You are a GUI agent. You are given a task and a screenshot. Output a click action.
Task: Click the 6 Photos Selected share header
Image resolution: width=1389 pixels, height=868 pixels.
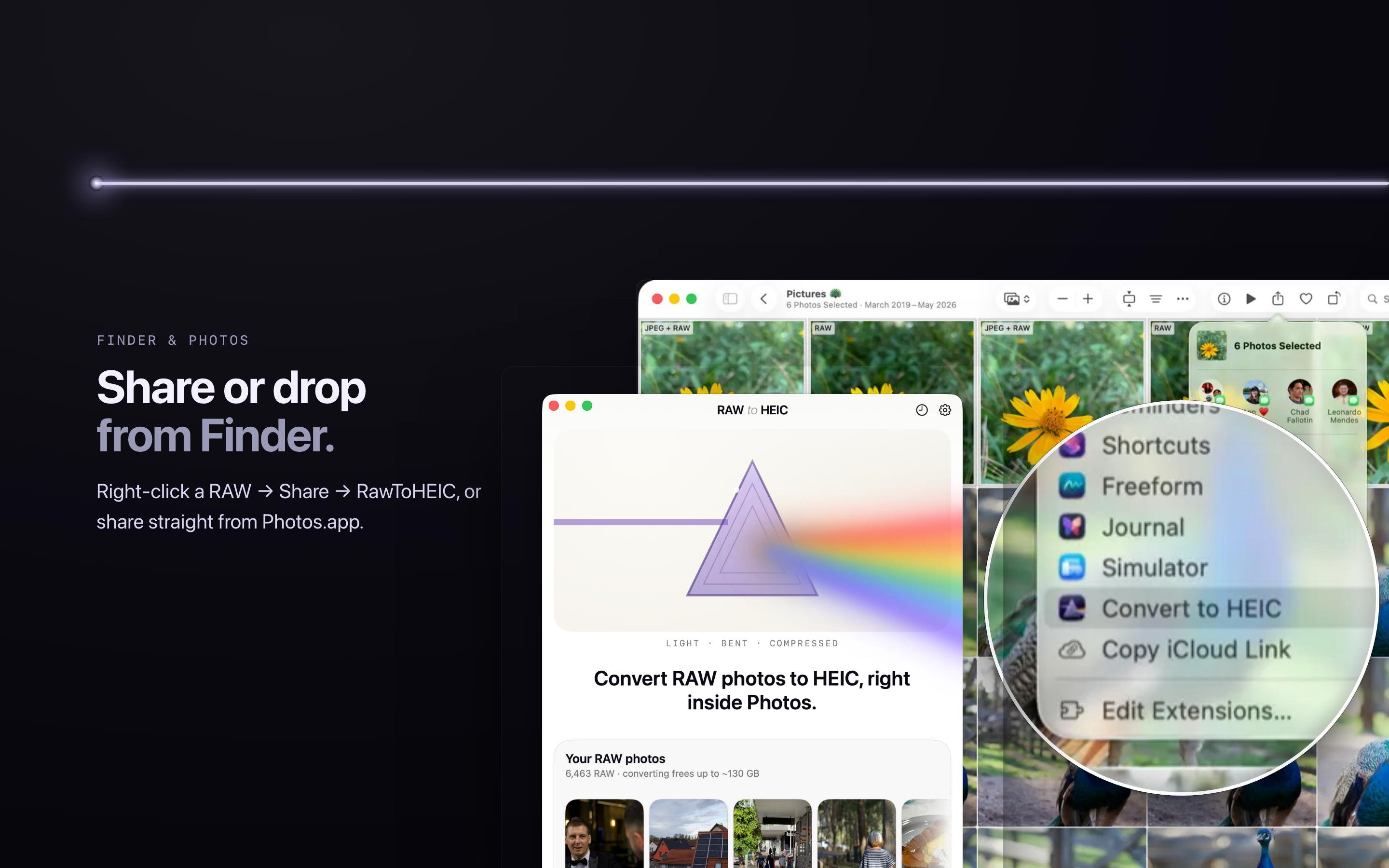tap(1277, 346)
